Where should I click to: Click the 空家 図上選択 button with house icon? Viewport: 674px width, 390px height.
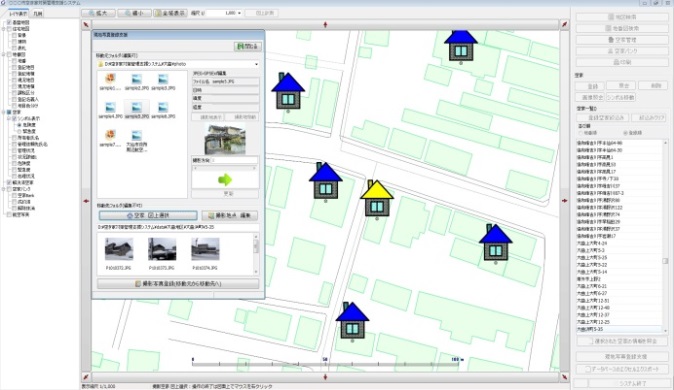(x=148, y=215)
